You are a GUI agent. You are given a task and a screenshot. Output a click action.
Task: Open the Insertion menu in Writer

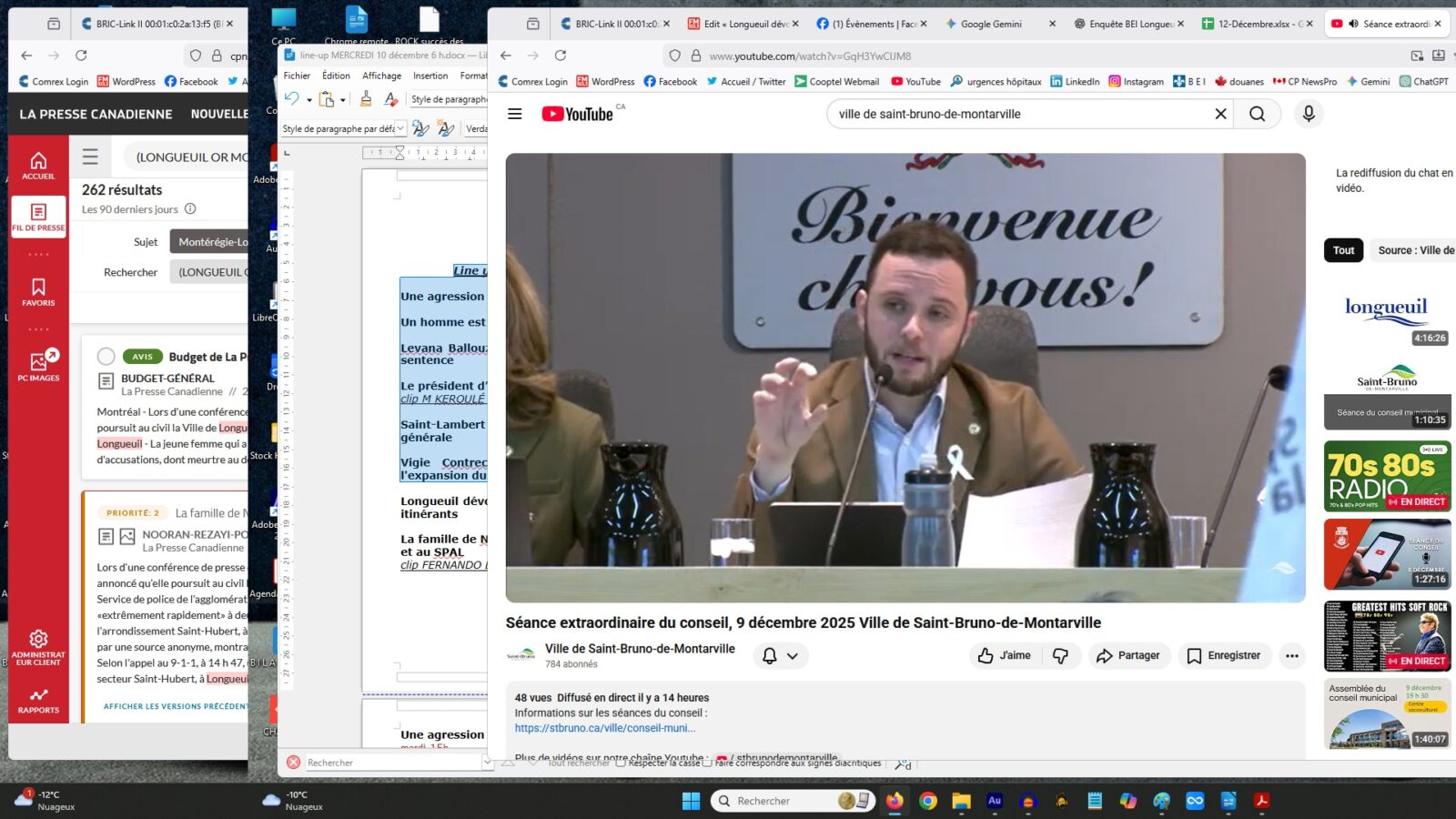point(430,76)
